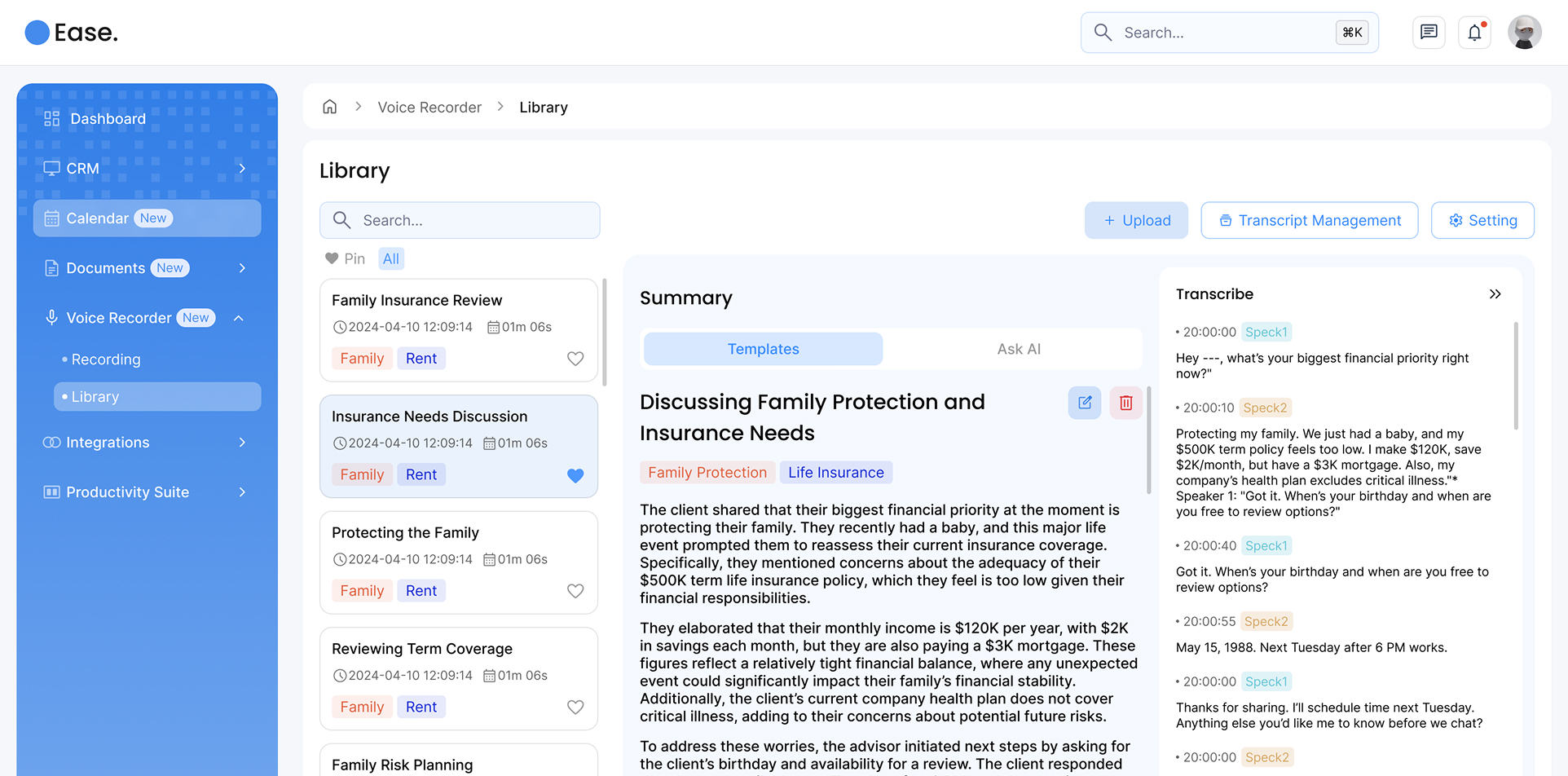Image resolution: width=1568 pixels, height=776 pixels.
Task: Click the Documents file icon
Action: coord(51,268)
